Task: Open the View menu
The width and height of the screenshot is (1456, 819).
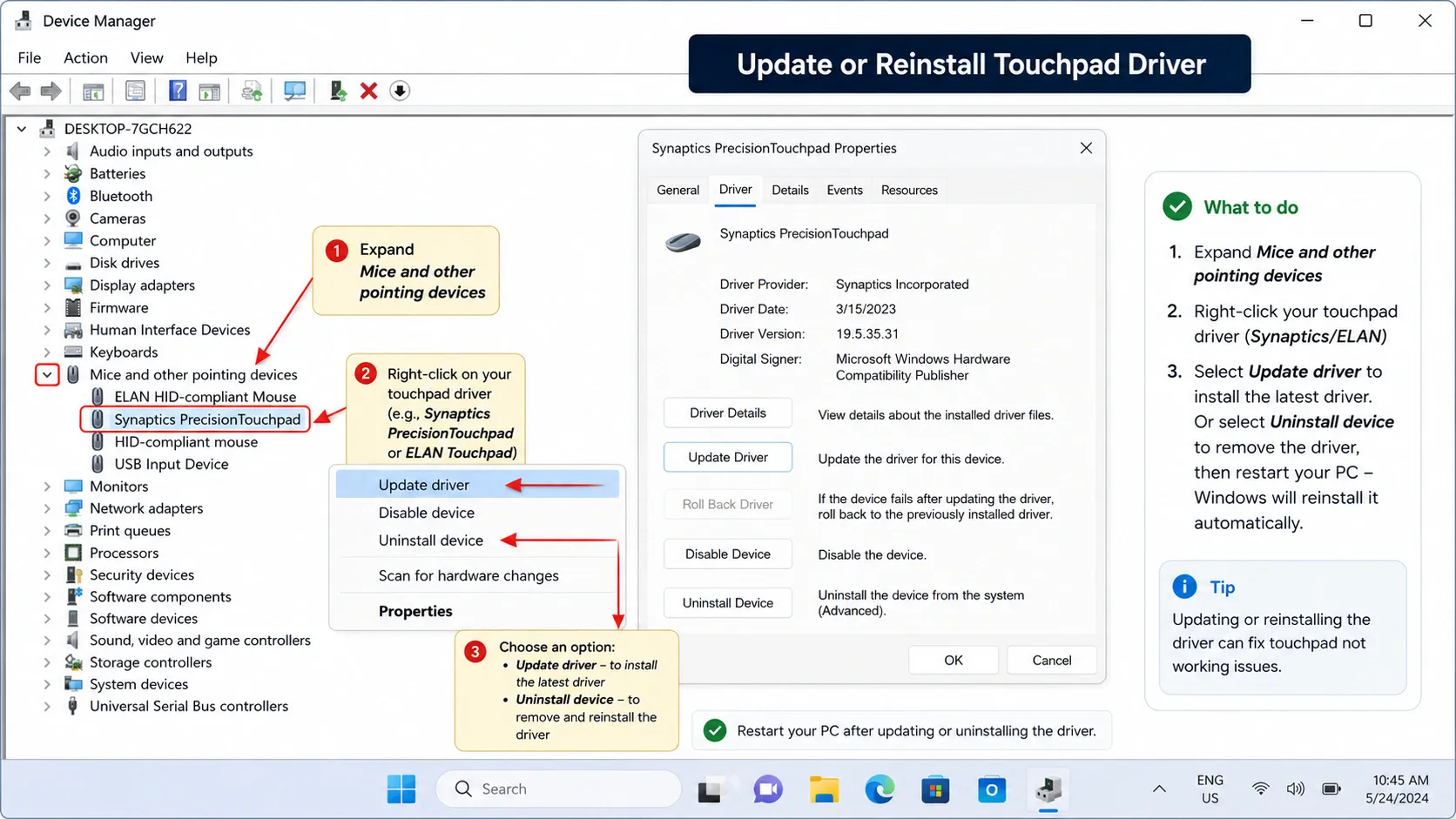Action: tap(146, 57)
